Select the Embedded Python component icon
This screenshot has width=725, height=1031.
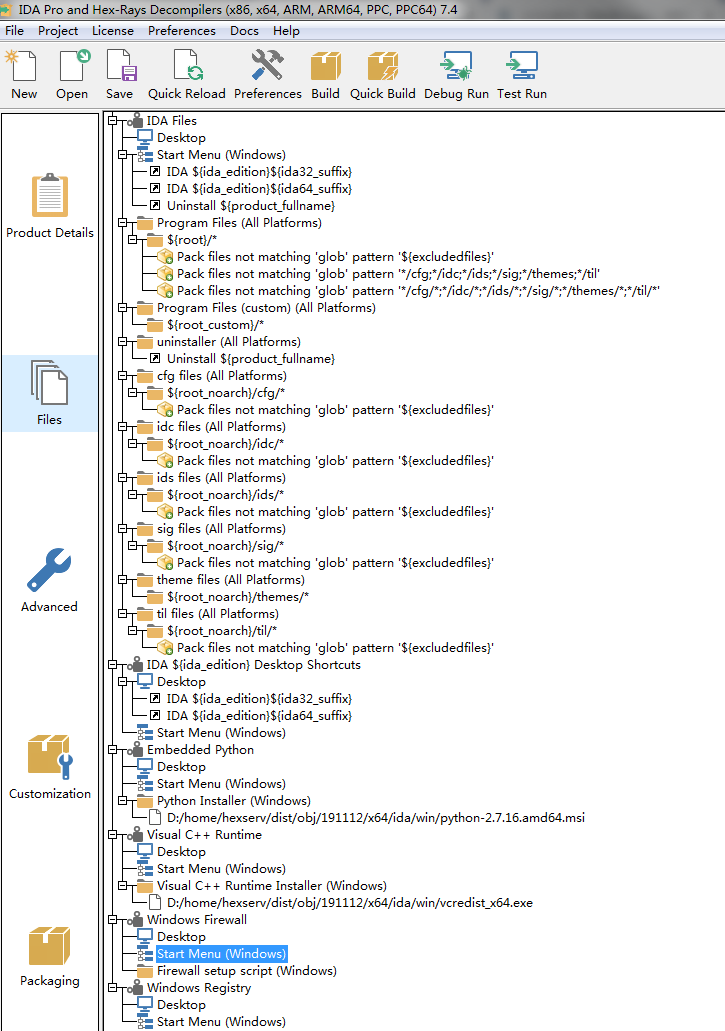pos(135,750)
